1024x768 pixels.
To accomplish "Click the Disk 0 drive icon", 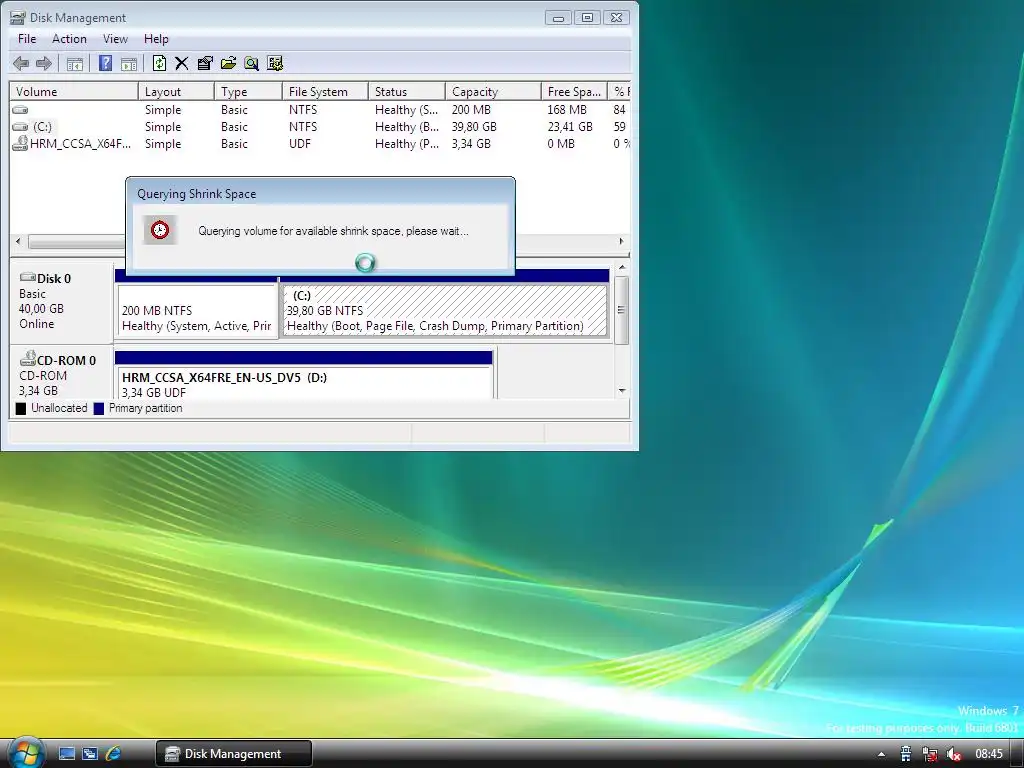I will (x=27, y=277).
